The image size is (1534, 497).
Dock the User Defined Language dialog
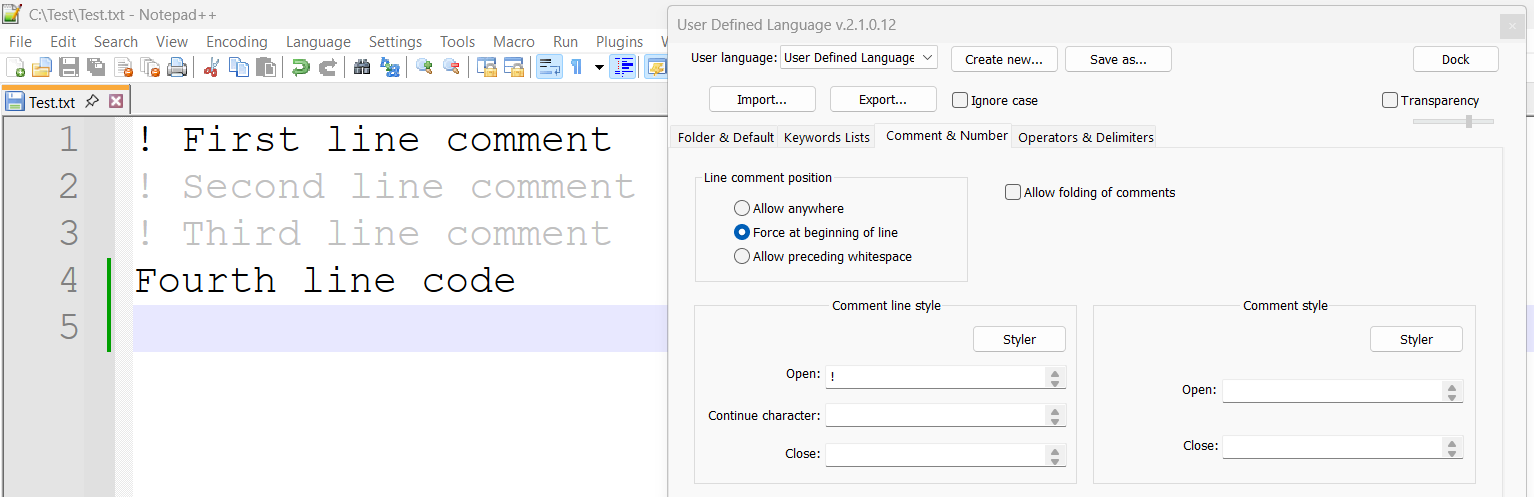(1456, 59)
